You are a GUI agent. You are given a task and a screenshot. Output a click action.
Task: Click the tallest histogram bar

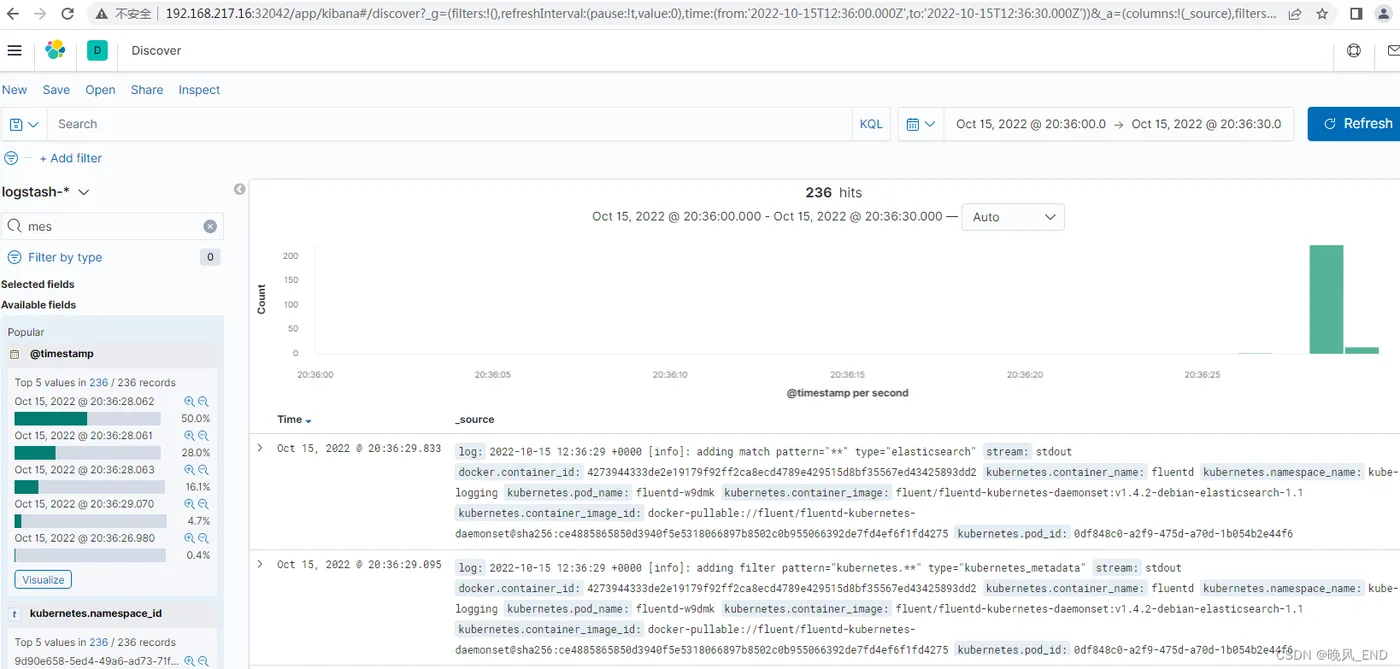pyautogui.click(x=1326, y=299)
